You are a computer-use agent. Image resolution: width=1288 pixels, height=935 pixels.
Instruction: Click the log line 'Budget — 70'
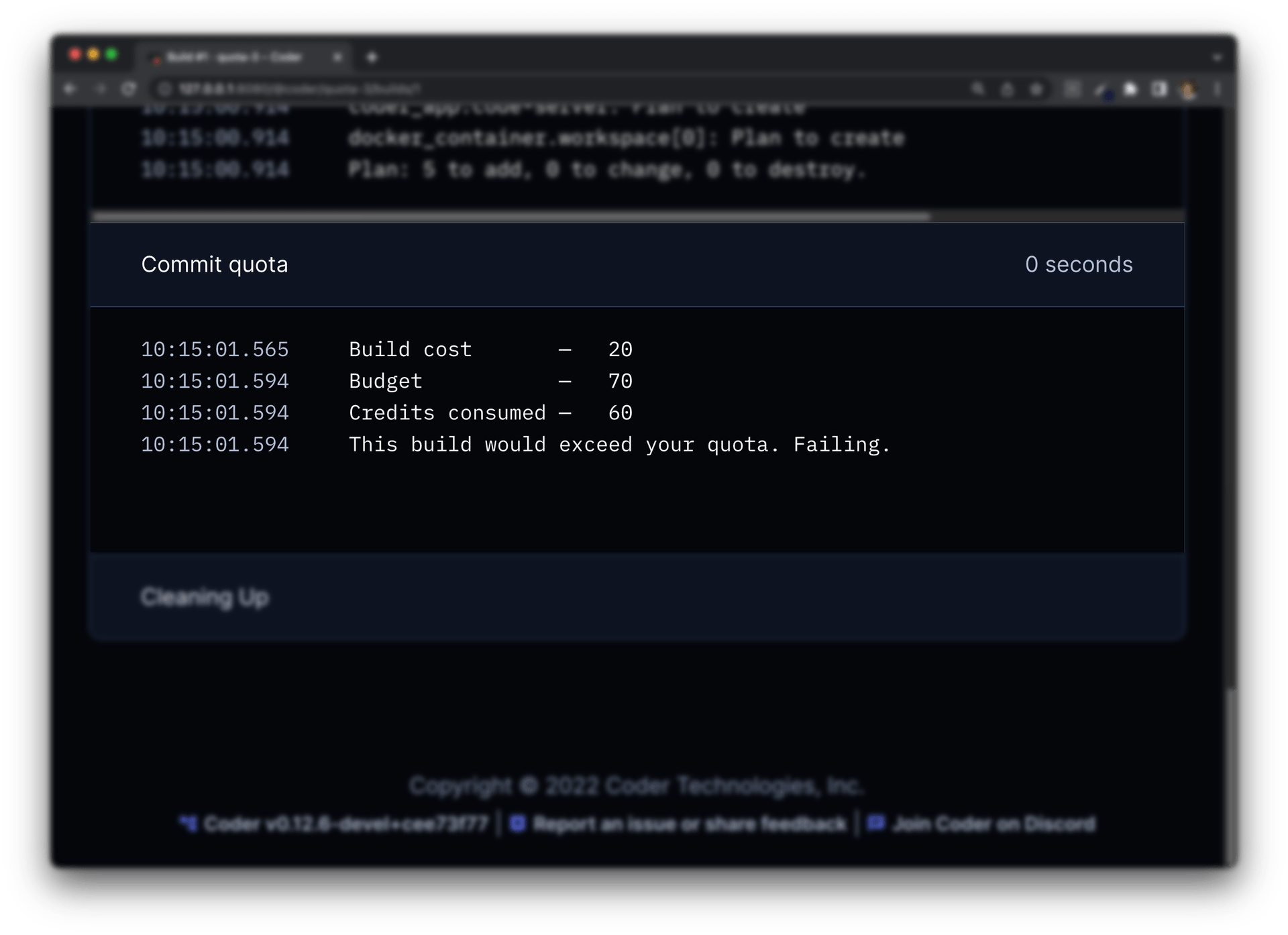tap(490, 381)
